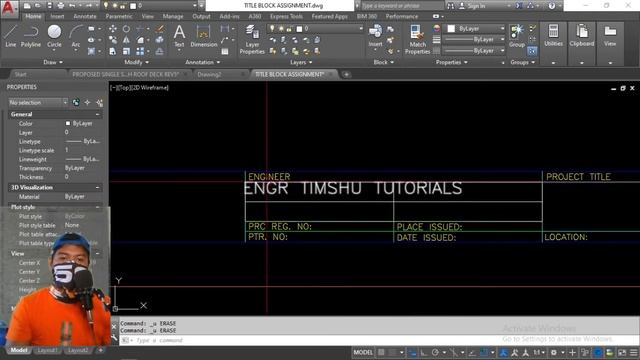Activate Match Properties tool
This screenshot has width=640, height=360.
417,39
